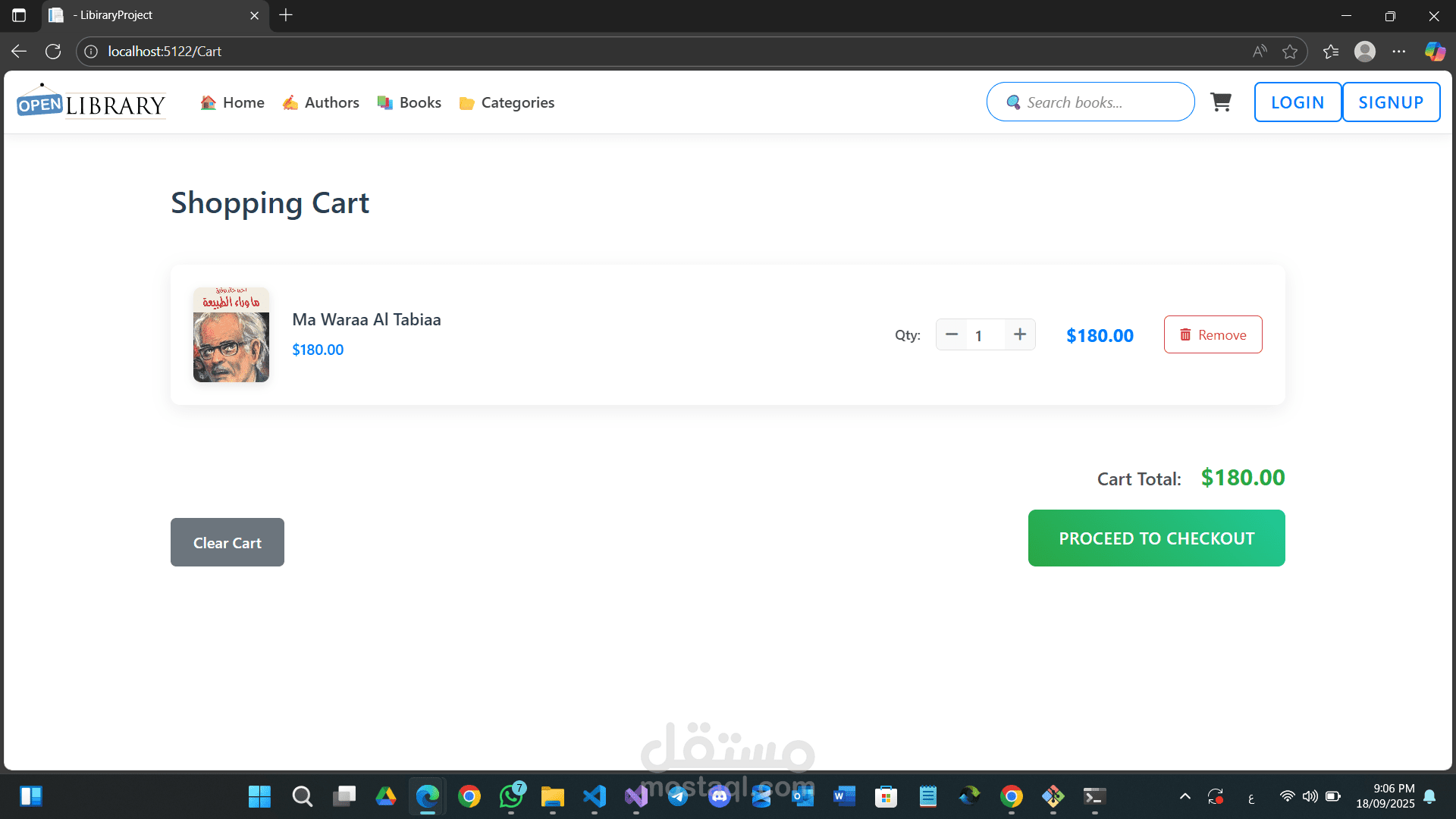
Task: Show hidden system tray icons
Action: [1185, 796]
